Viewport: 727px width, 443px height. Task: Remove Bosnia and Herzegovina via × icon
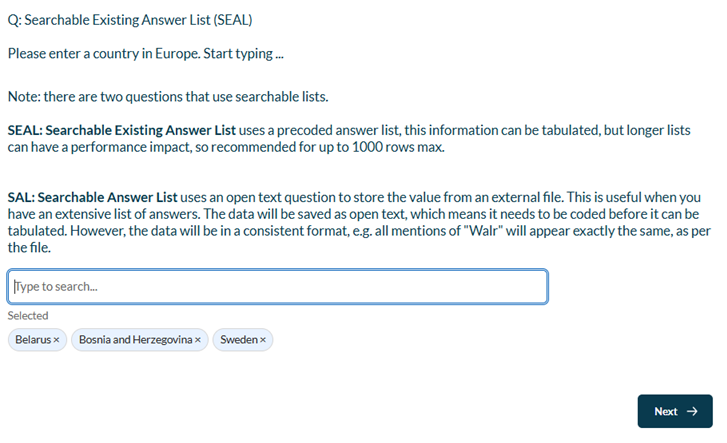coord(198,340)
